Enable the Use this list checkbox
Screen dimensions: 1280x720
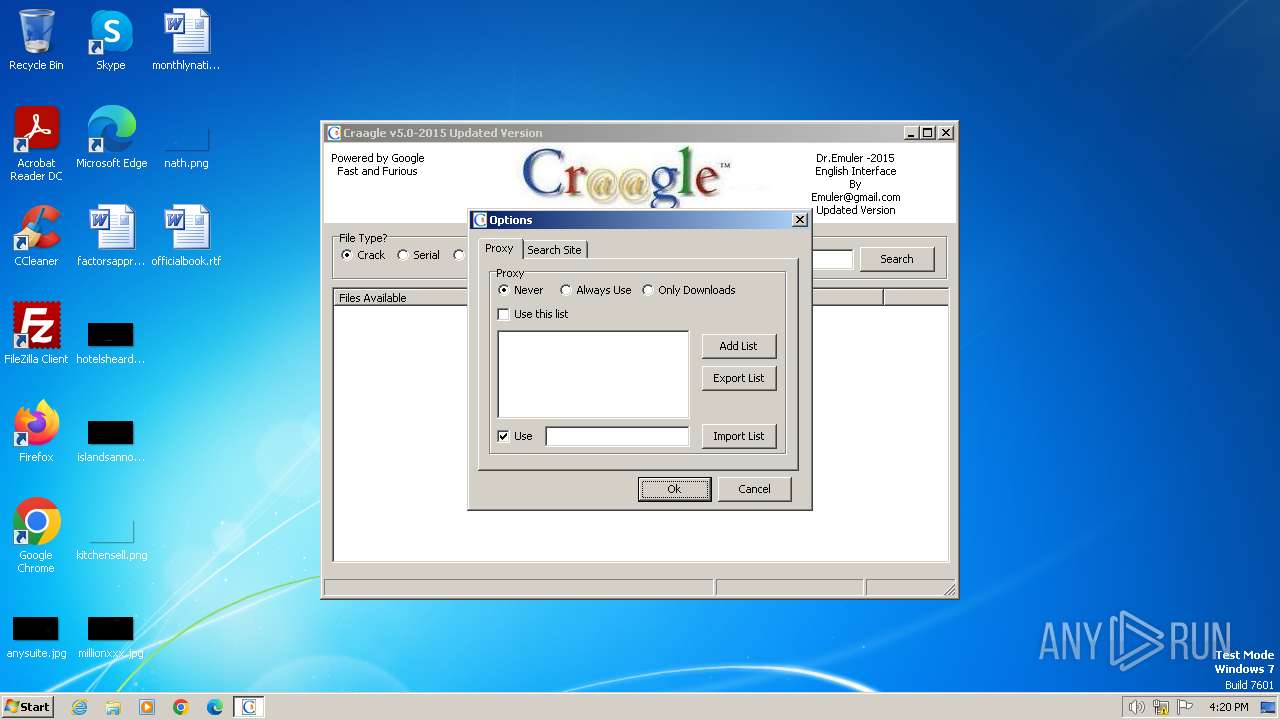[503, 314]
